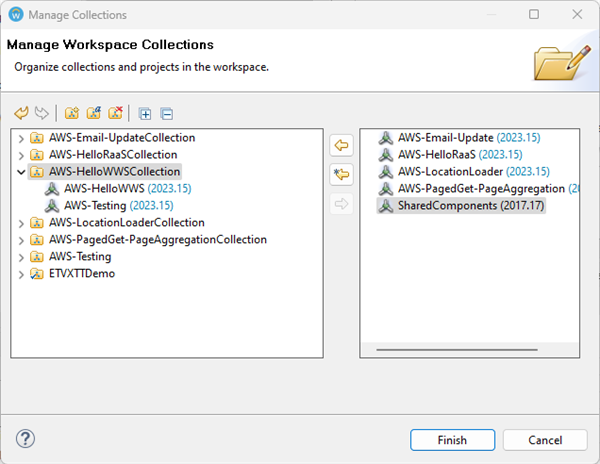Click the expand all plus icon
600x464 pixels.
[145, 114]
